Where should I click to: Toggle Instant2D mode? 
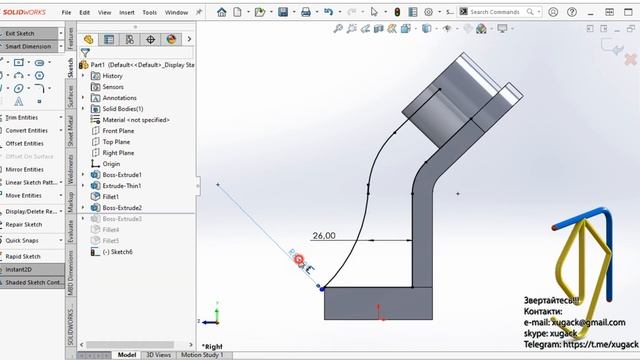pos(32,269)
